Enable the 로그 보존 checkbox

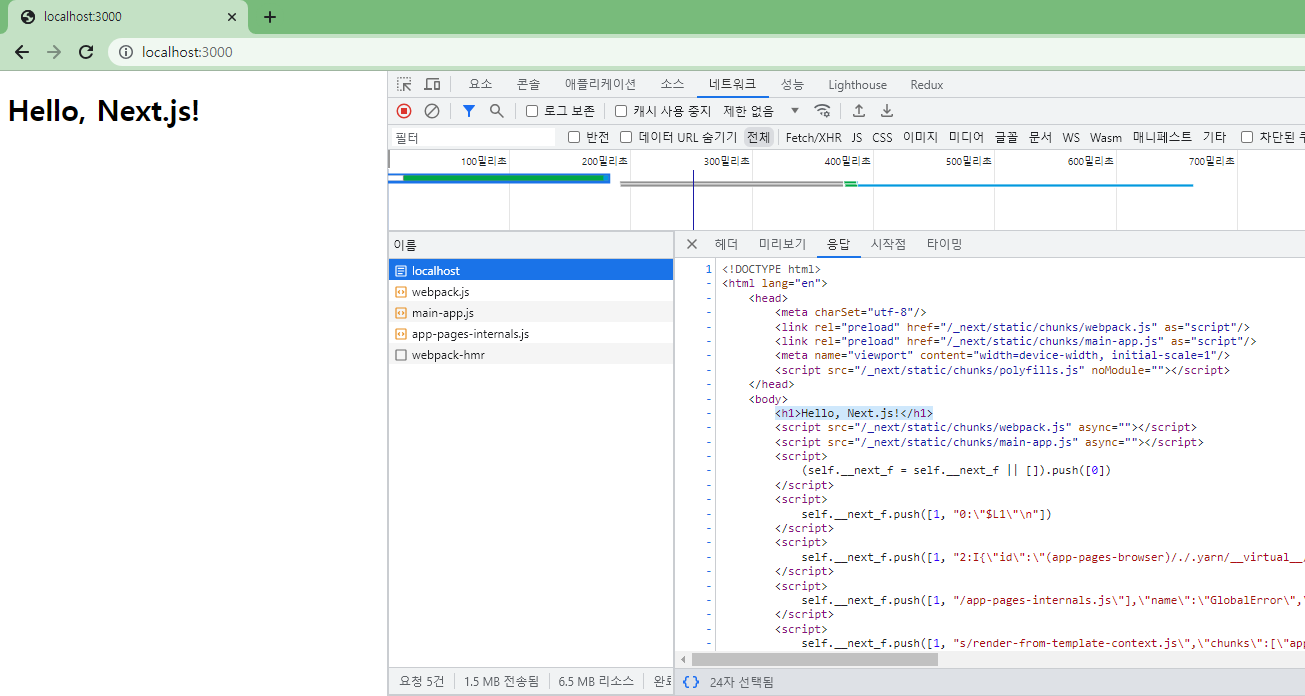(532, 111)
